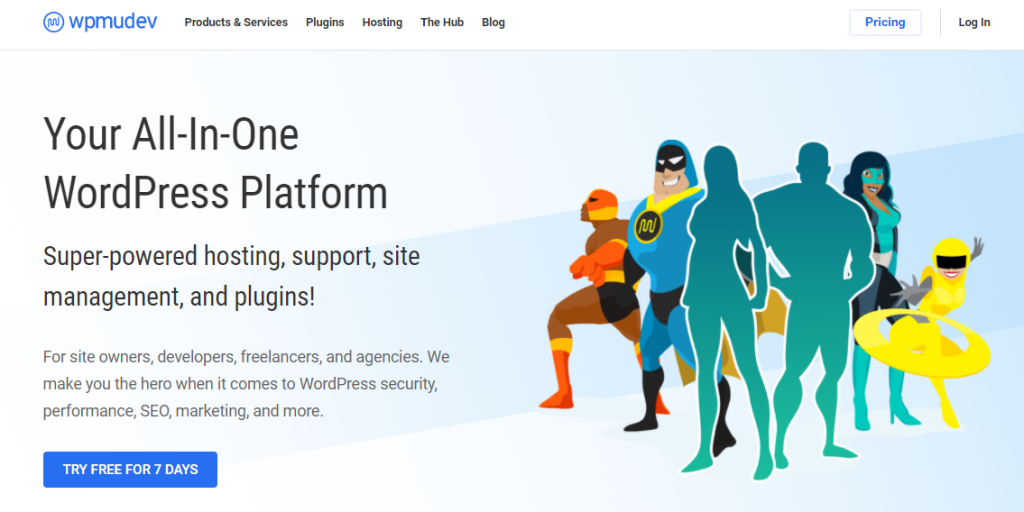Click the wpmudev circular logo icon

tap(54, 22)
